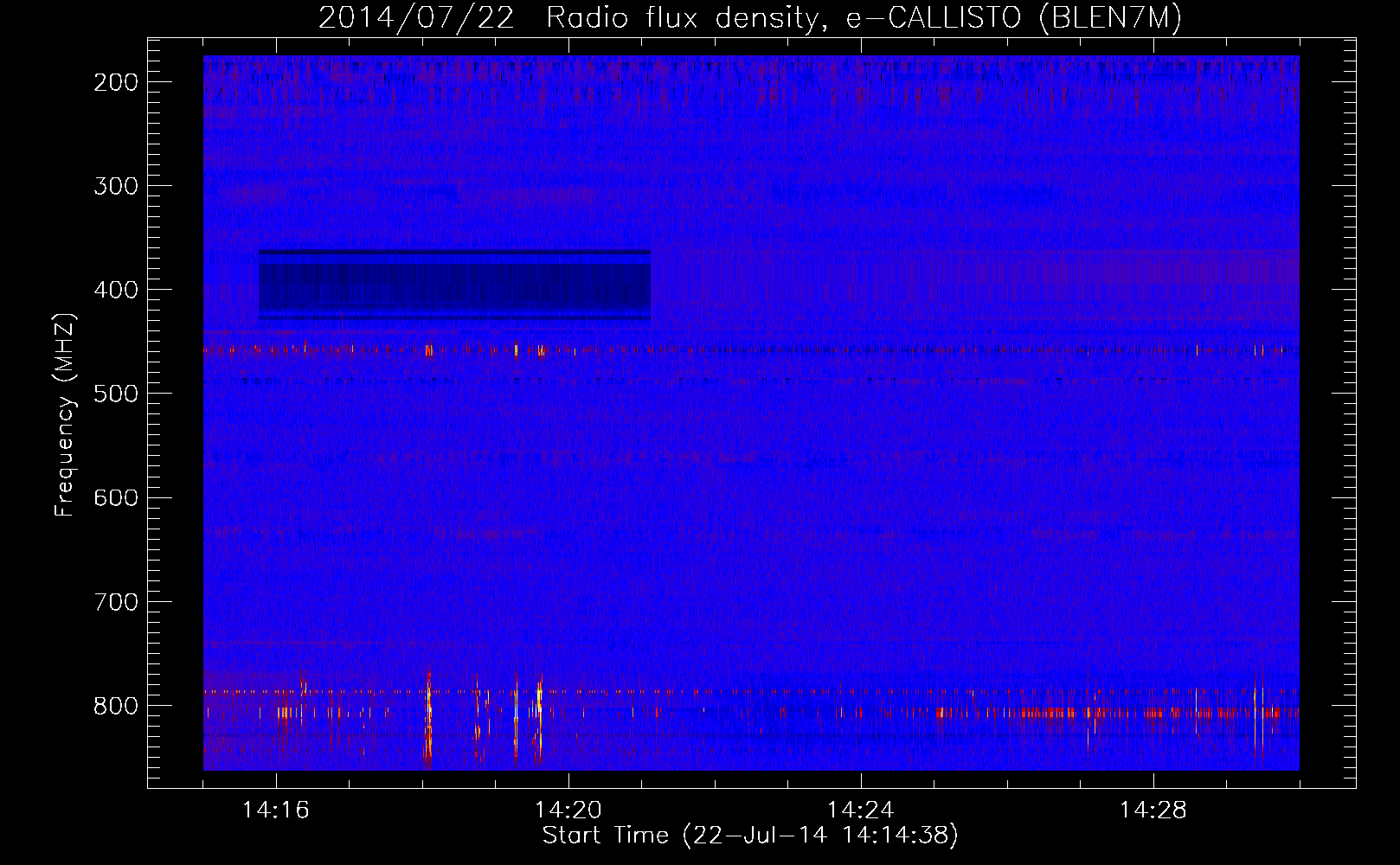Image resolution: width=1400 pixels, height=865 pixels.
Task: Click the dark rectangular band near 400 MHz
Action: click(454, 285)
